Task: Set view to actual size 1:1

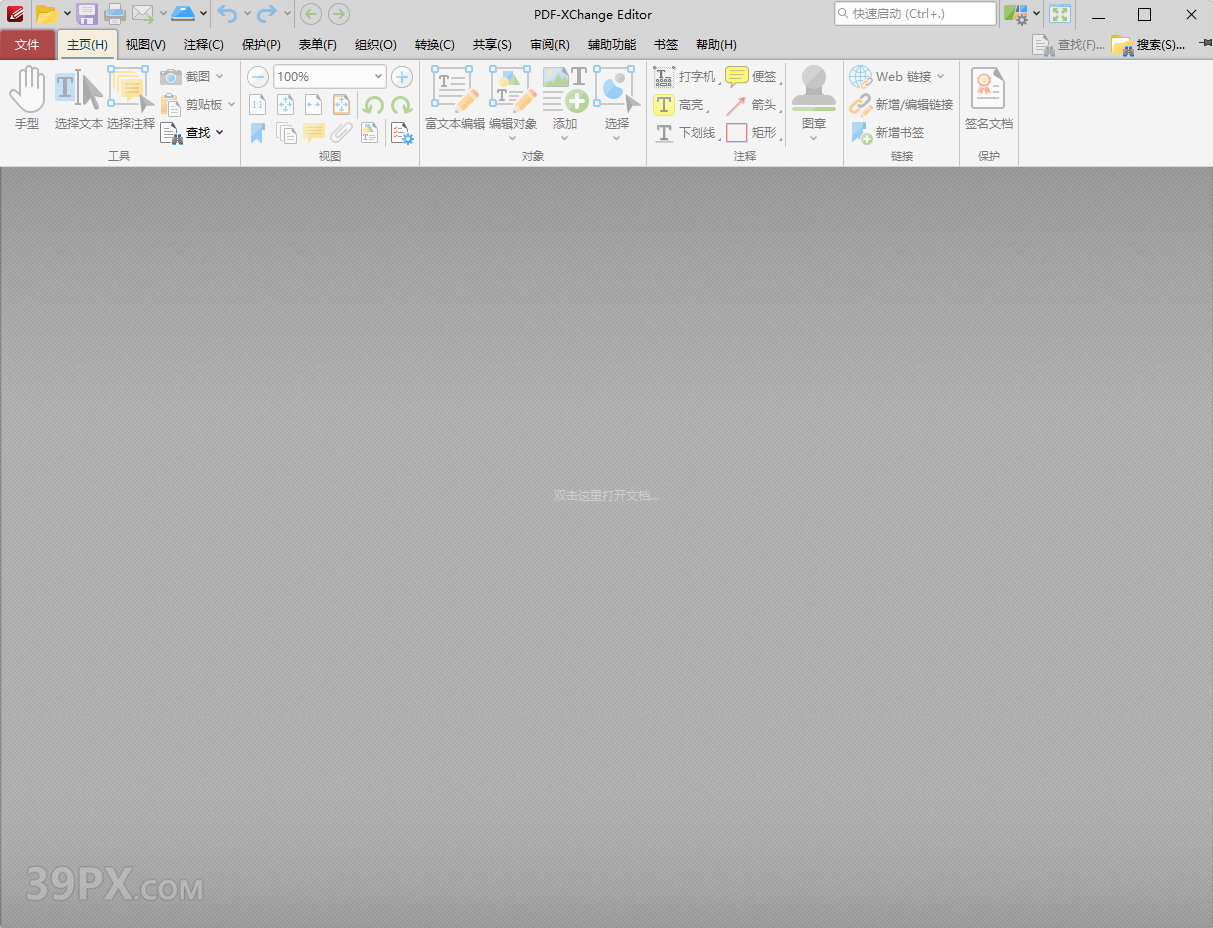Action: (x=257, y=105)
